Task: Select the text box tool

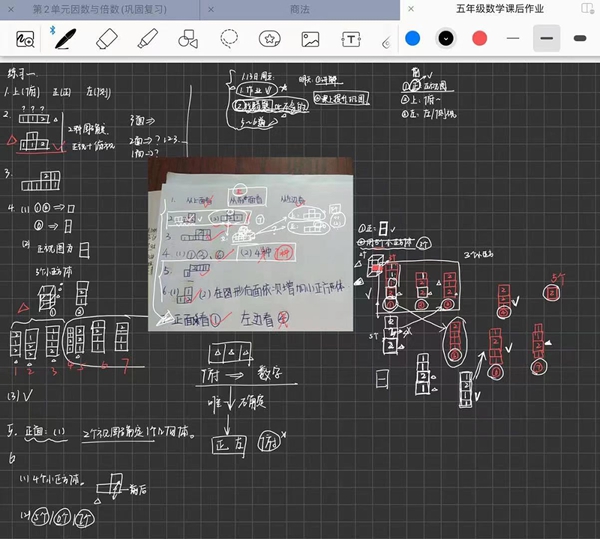Action: pyautogui.click(x=351, y=39)
